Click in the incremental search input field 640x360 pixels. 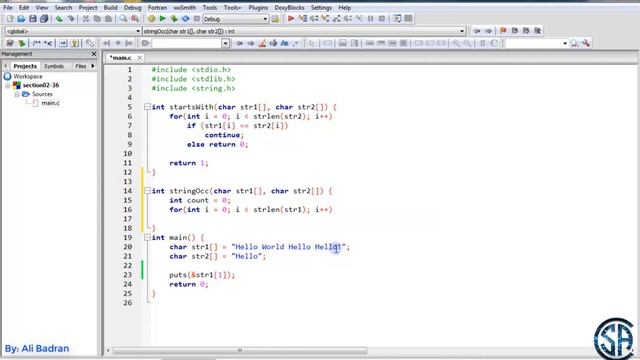(x=187, y=43)
